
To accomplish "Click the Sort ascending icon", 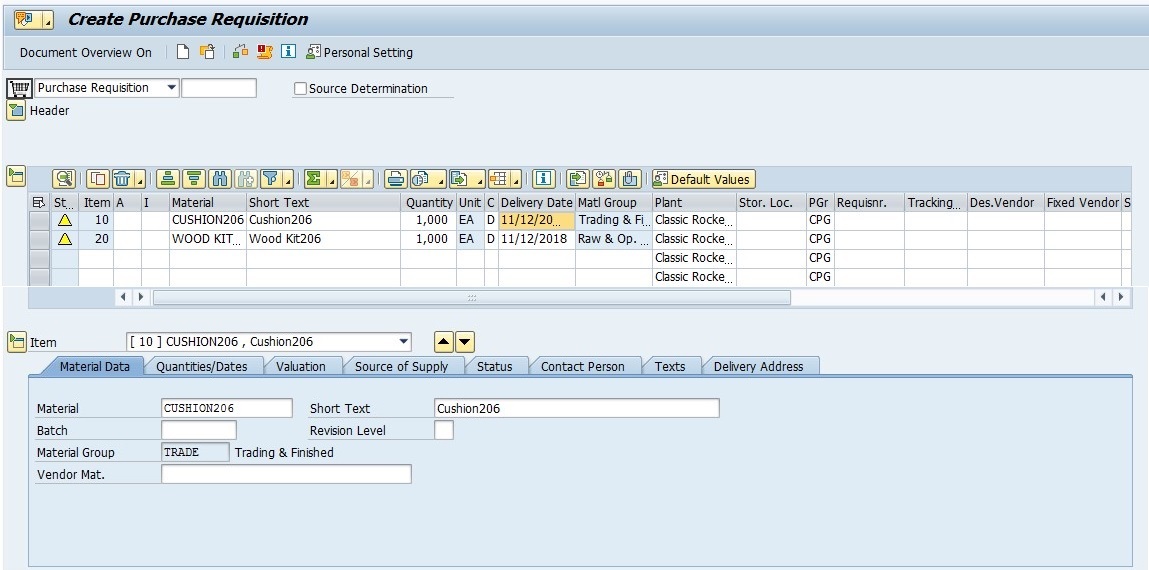I will click(x=168, y=179).
